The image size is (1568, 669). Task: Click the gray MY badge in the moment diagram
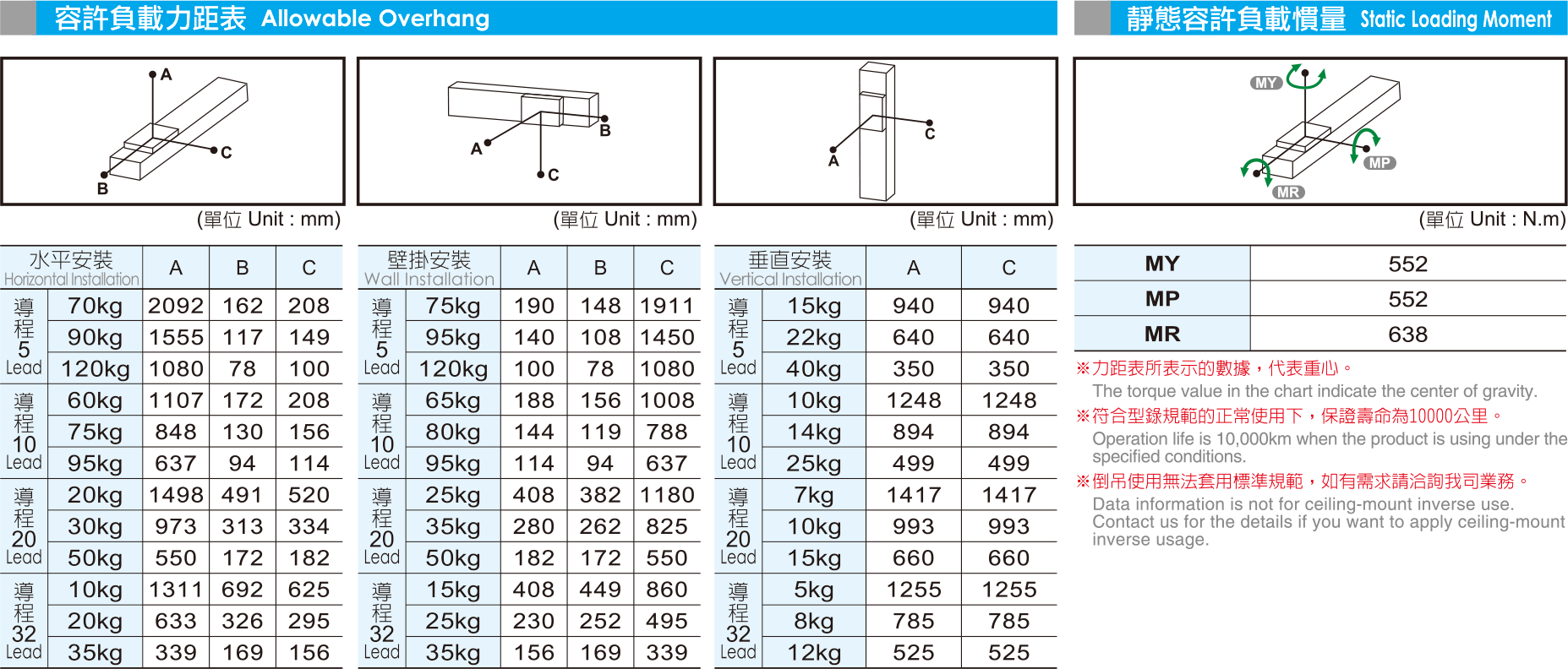[1265, 83]
